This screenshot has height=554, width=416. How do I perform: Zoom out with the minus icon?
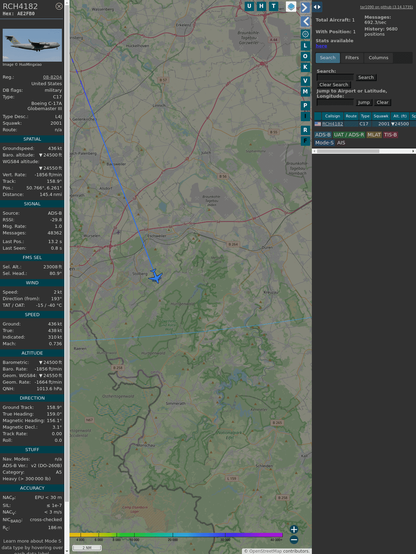click(294, 540)
